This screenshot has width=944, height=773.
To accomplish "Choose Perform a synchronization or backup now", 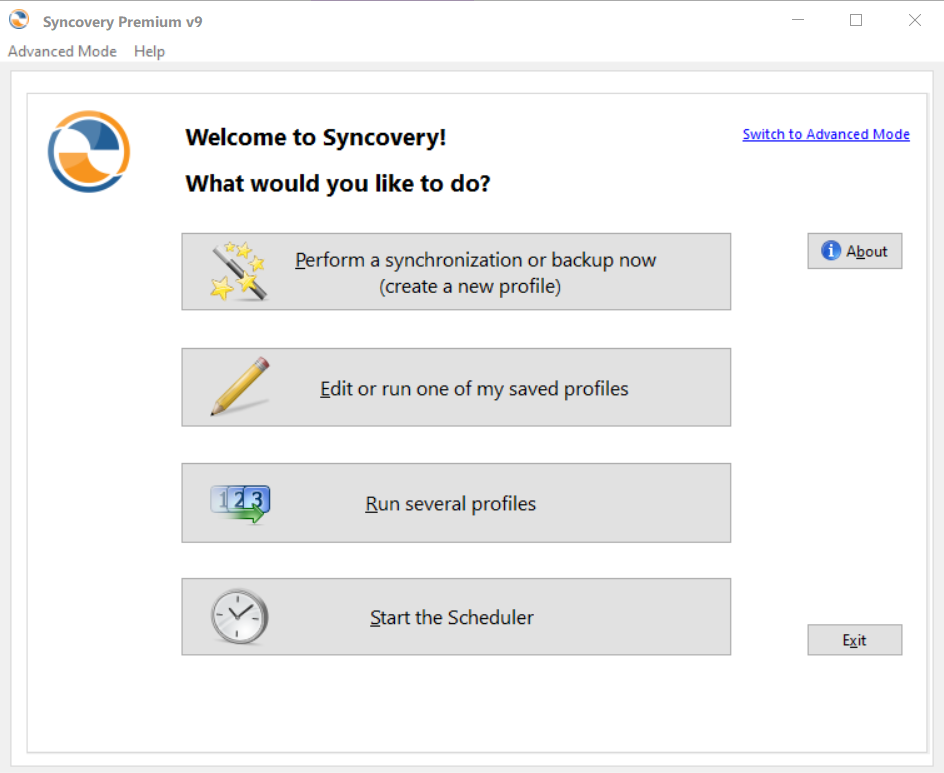I will coord(456,272).
